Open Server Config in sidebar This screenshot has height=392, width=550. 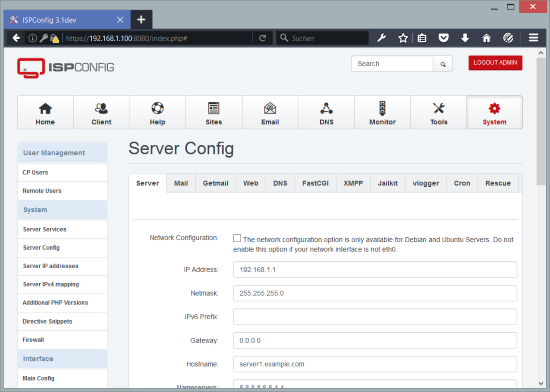click(62, 248)
